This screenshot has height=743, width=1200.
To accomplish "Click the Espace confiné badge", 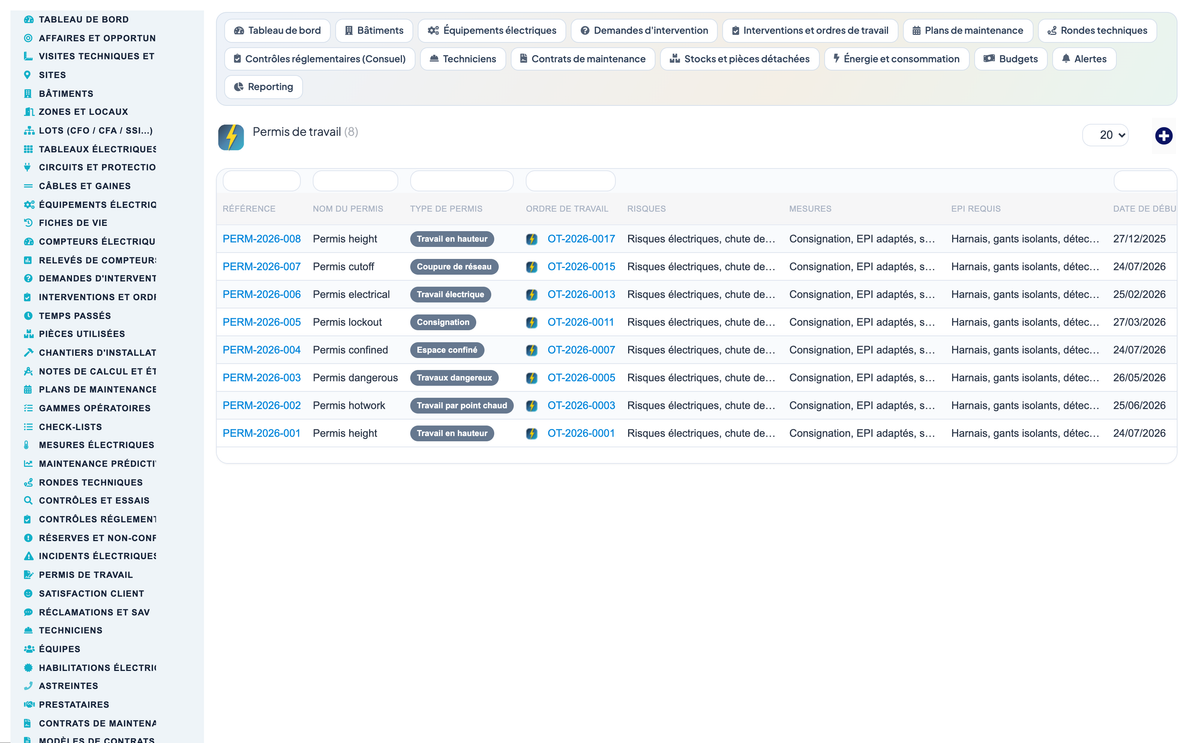I will coord(448,351).
